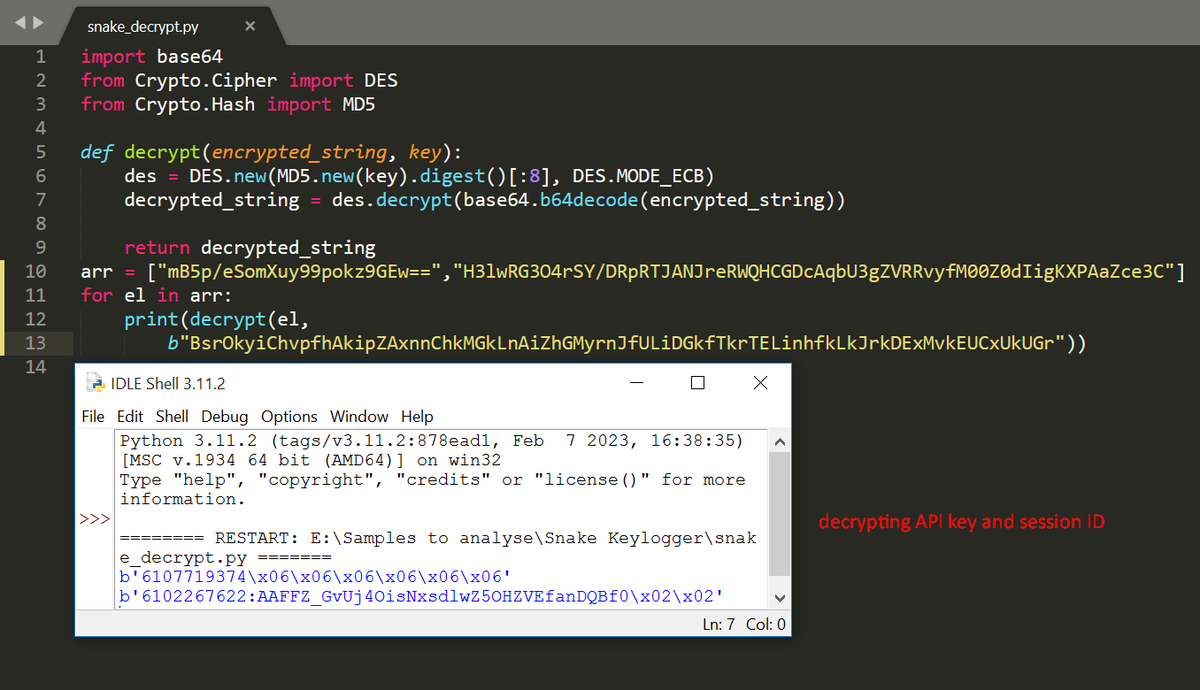Click 'information.' text in the shell
The height and width of the screenshot is (690, 1200).
click(x=182, y=499)
